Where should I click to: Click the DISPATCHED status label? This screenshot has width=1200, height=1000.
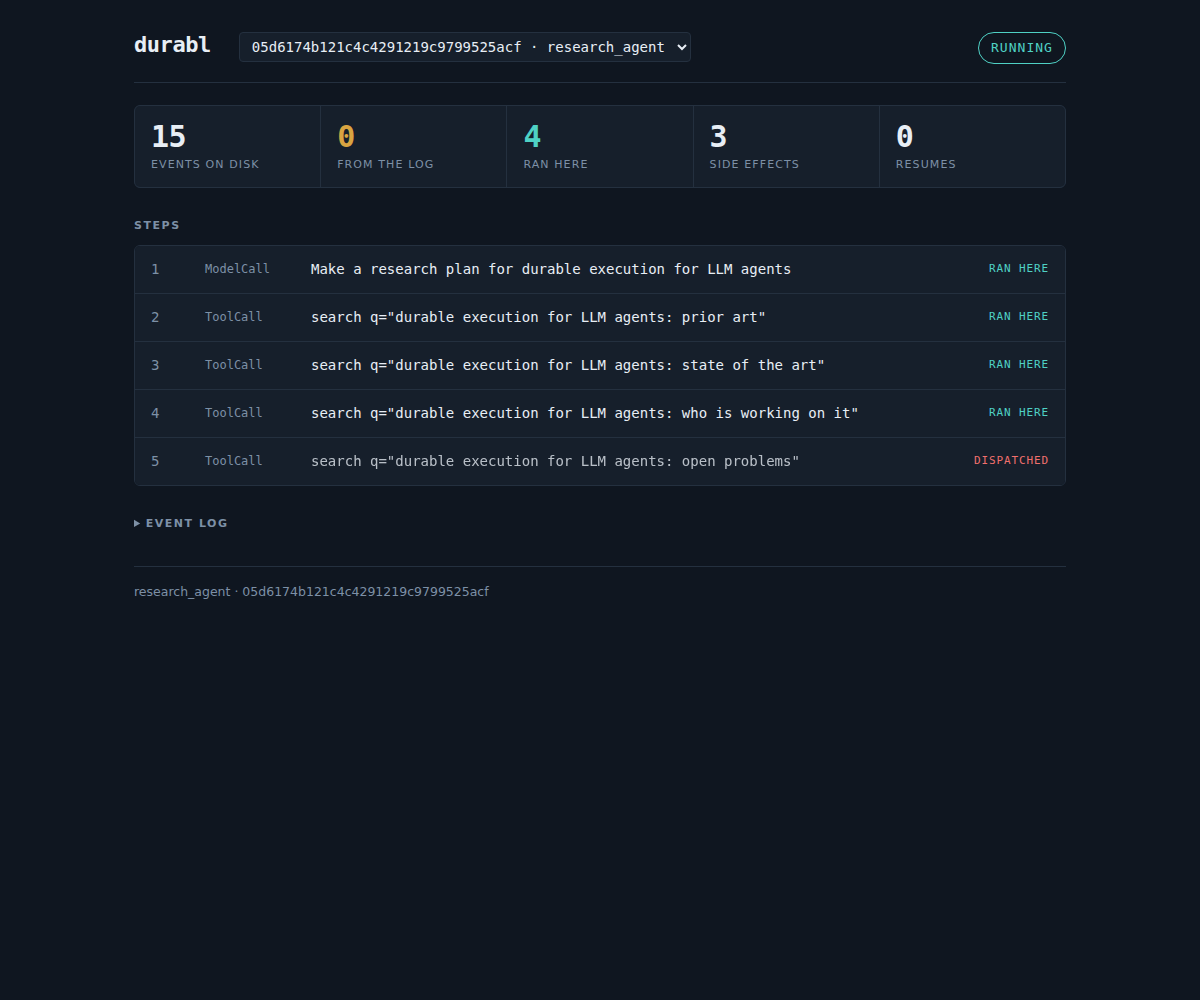[1011, 461]
